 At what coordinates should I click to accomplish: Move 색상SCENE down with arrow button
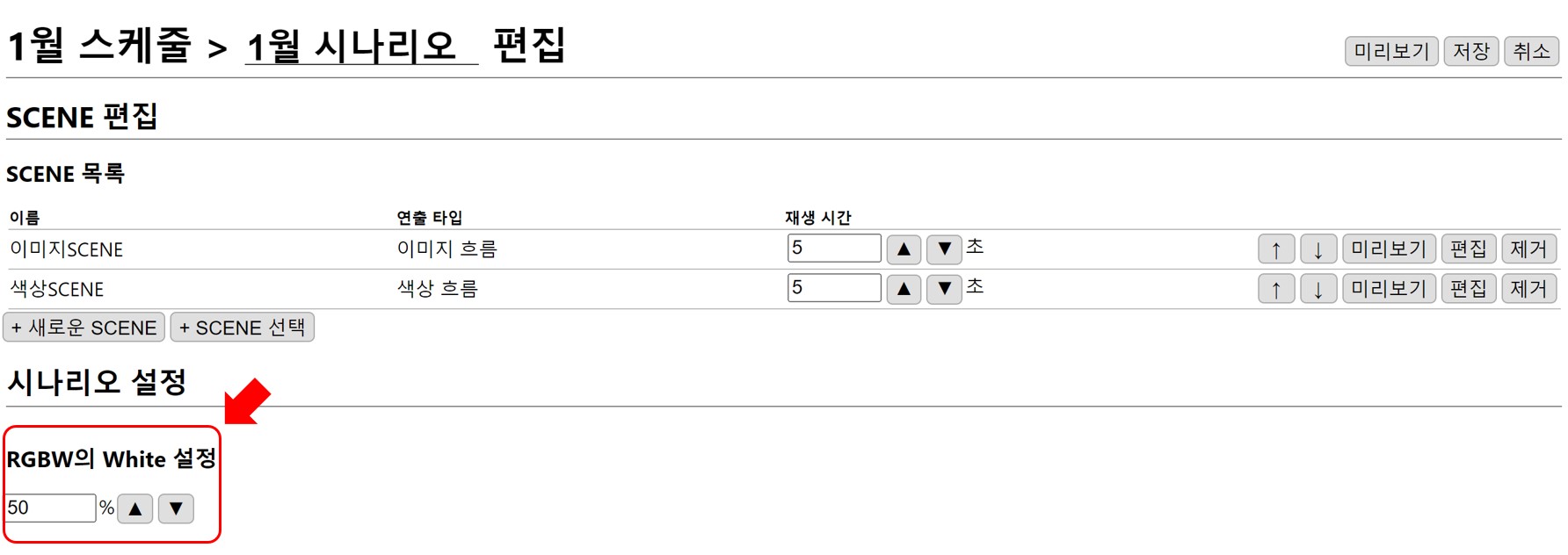coord(1318,289)
